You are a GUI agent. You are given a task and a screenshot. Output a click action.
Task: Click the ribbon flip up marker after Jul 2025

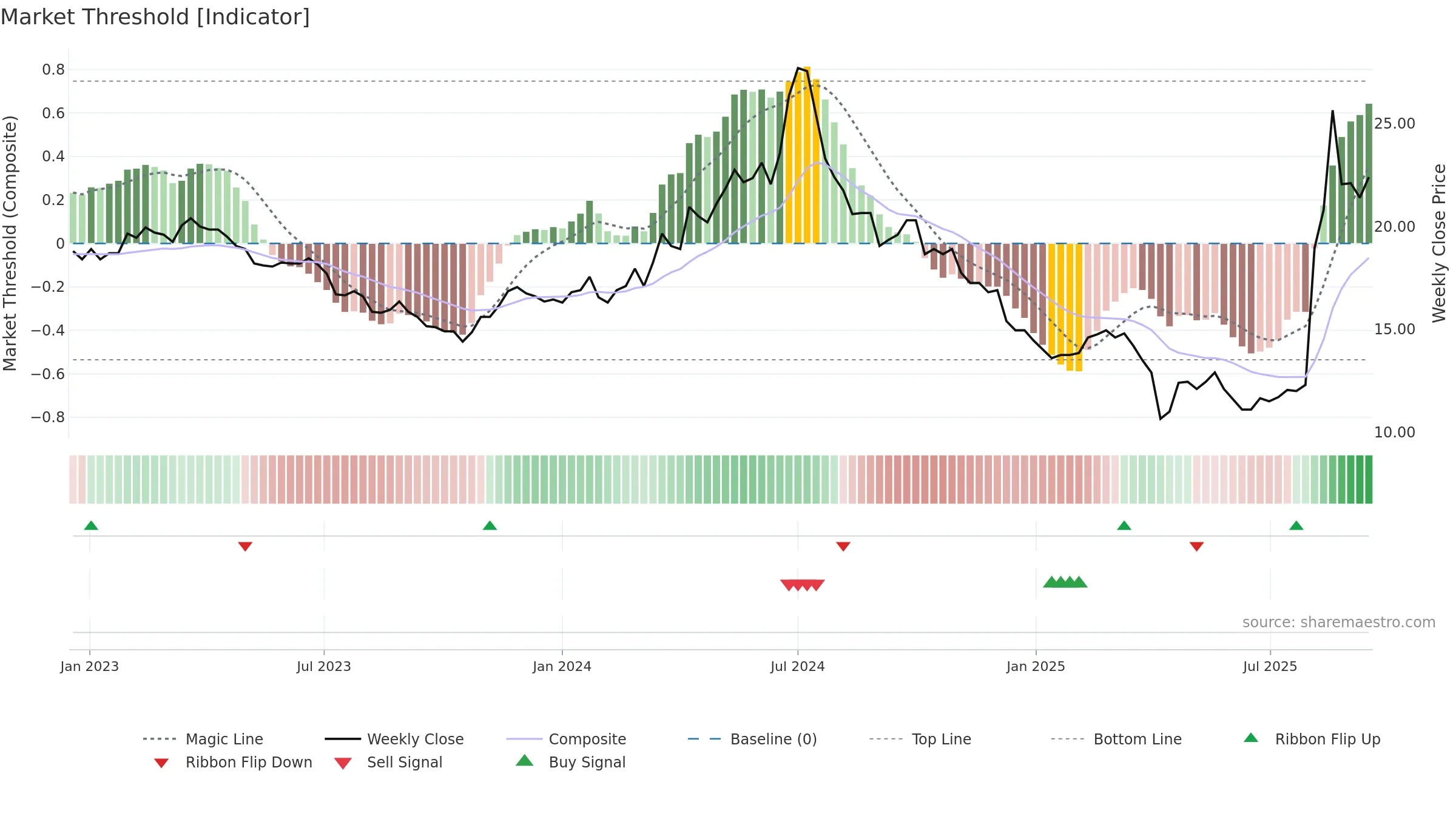(1296, 525)
